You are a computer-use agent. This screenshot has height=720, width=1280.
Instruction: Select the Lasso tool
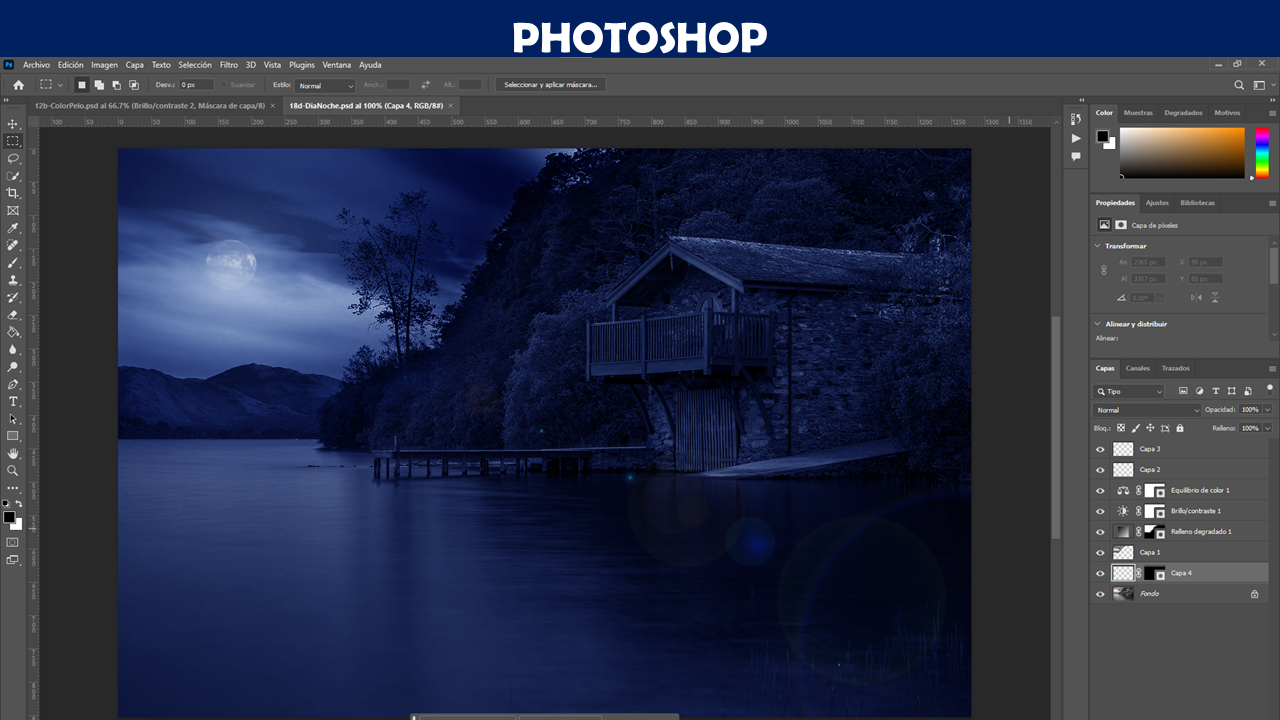point(13,158)
